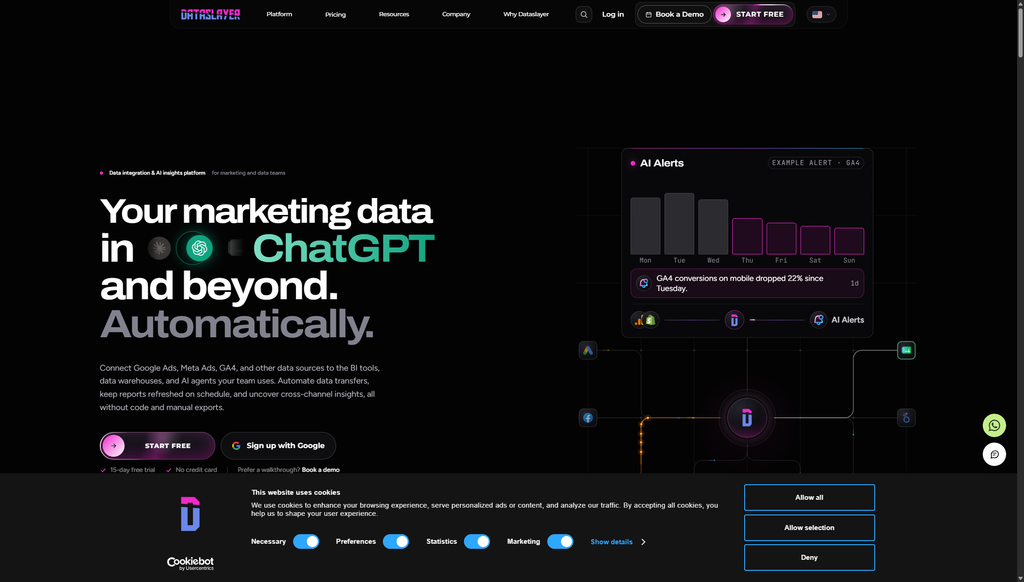
Task: Click the Claude starburst icon in headline
Action: (x=159, y=248)
